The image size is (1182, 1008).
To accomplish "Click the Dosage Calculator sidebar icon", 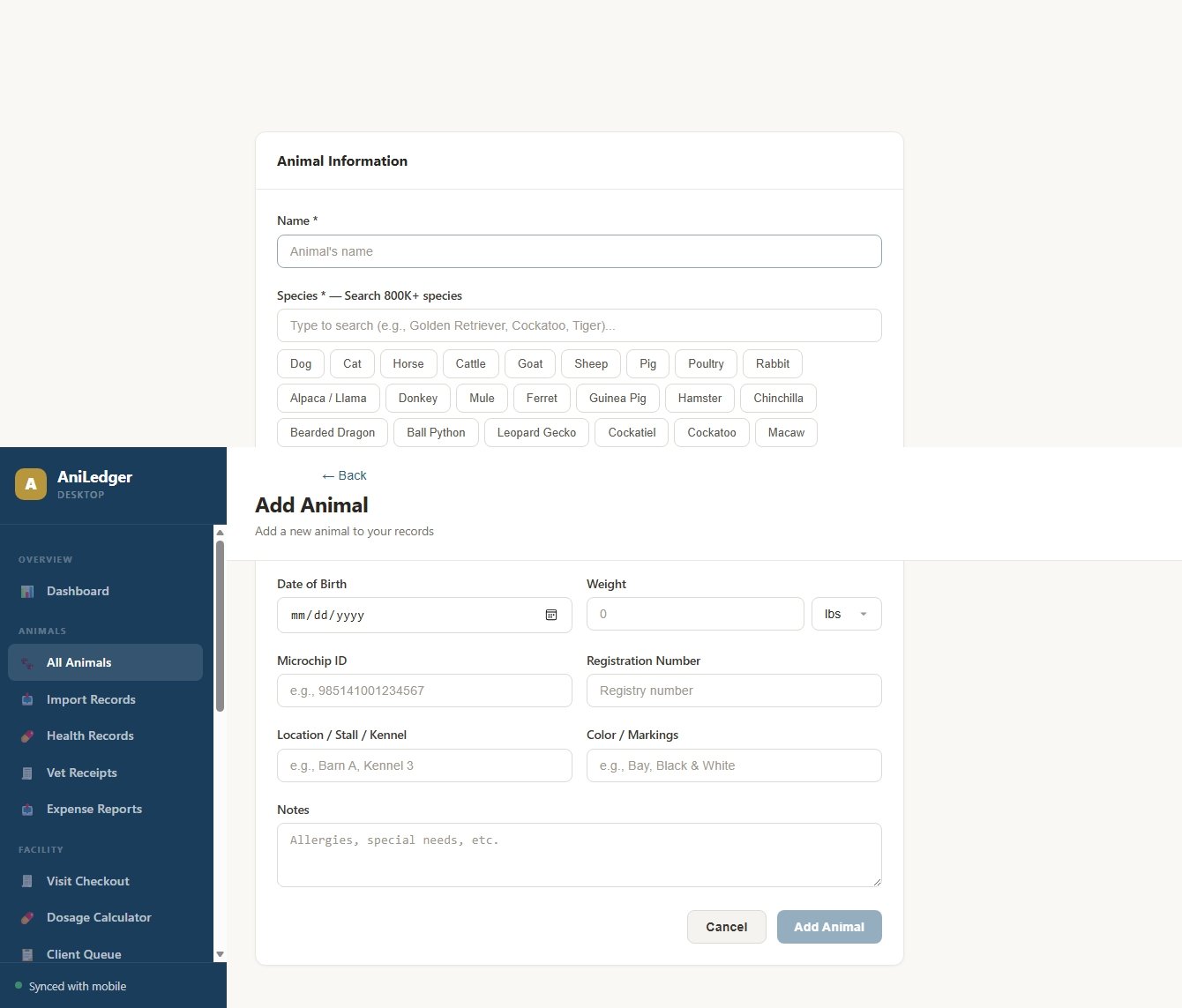I will tap(27, 918).
